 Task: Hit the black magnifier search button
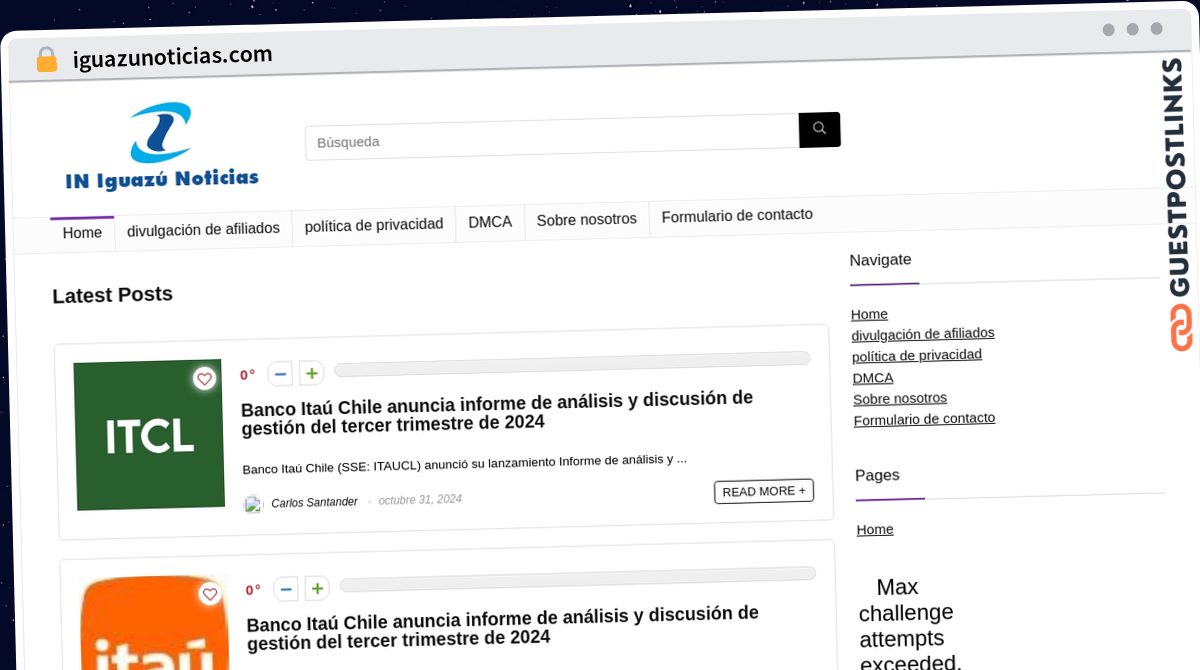[x=820, y=129]
